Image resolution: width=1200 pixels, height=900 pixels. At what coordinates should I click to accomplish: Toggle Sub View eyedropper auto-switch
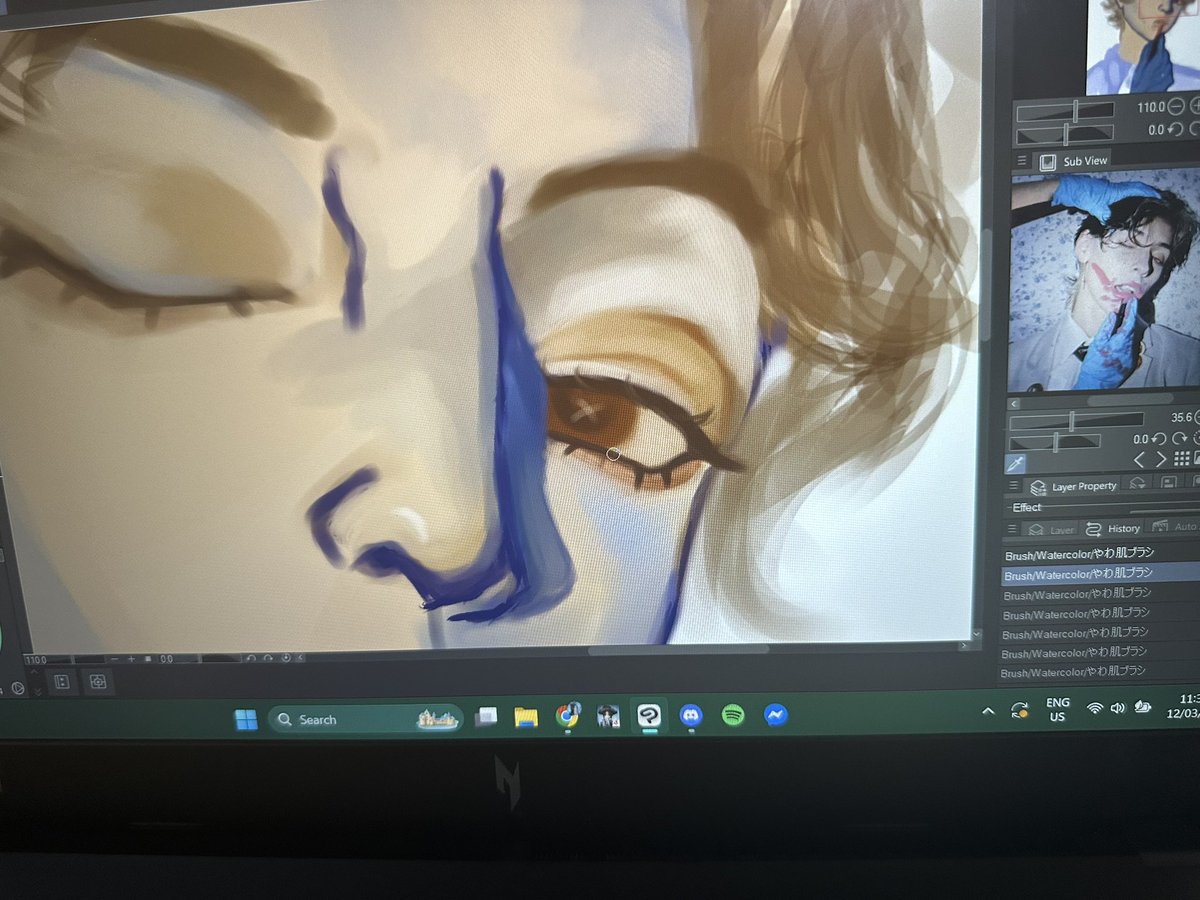click(1015, 463)
